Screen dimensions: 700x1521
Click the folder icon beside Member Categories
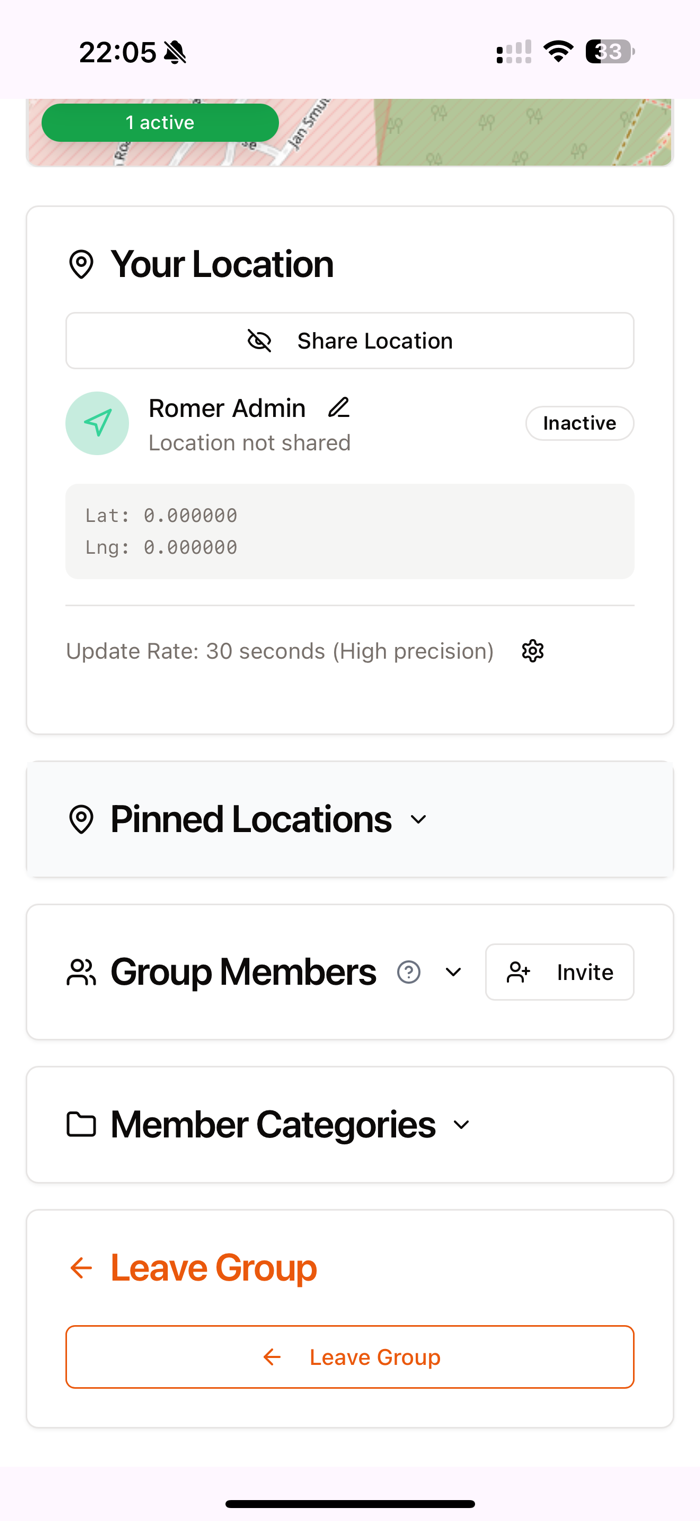(x=81, y=1125)
